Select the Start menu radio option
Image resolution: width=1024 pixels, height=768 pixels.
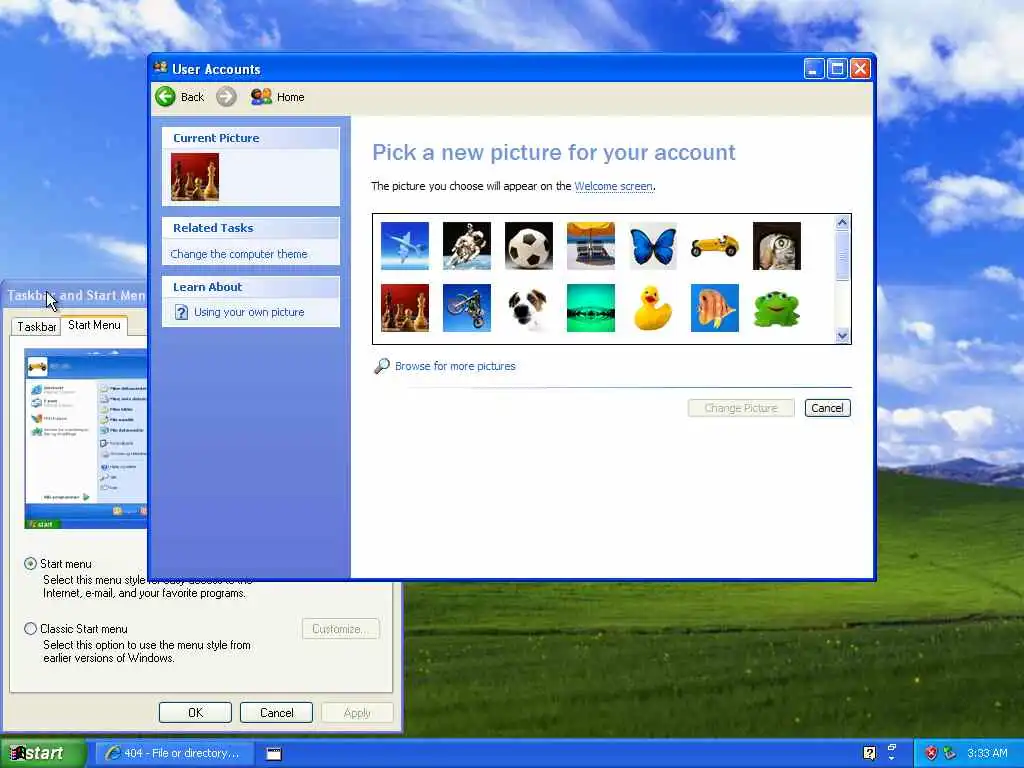point(30,564)
